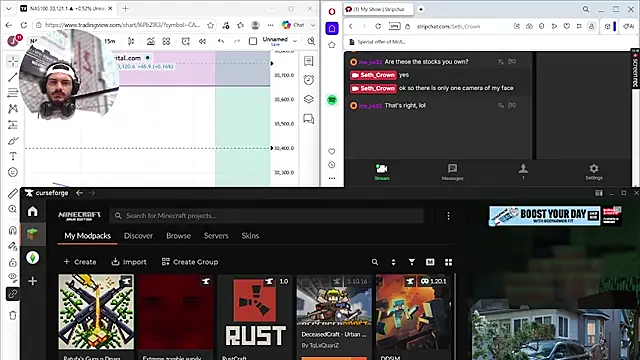Expand the Unnamed layout dropdown arrow
The height and width of the screenshot is (360, 640).
pyautogui.click(x=295, y=41)
